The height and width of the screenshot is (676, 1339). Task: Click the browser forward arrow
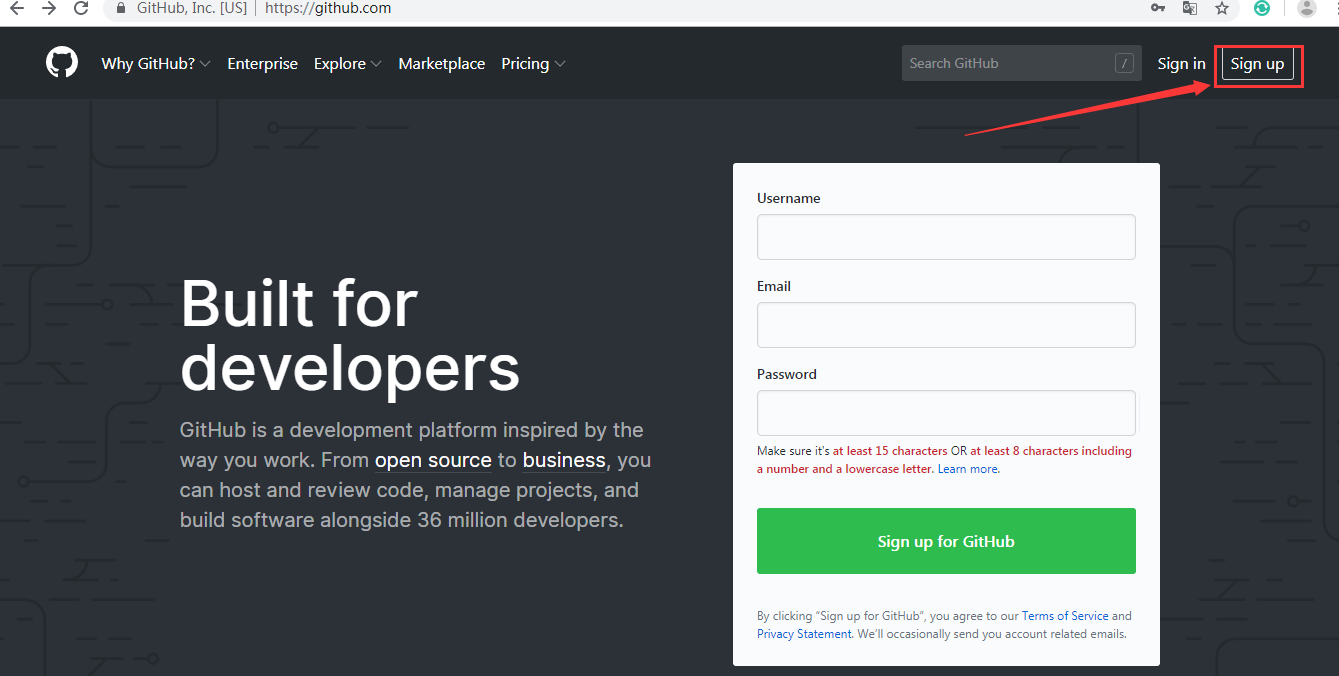[x=48, y=8]
